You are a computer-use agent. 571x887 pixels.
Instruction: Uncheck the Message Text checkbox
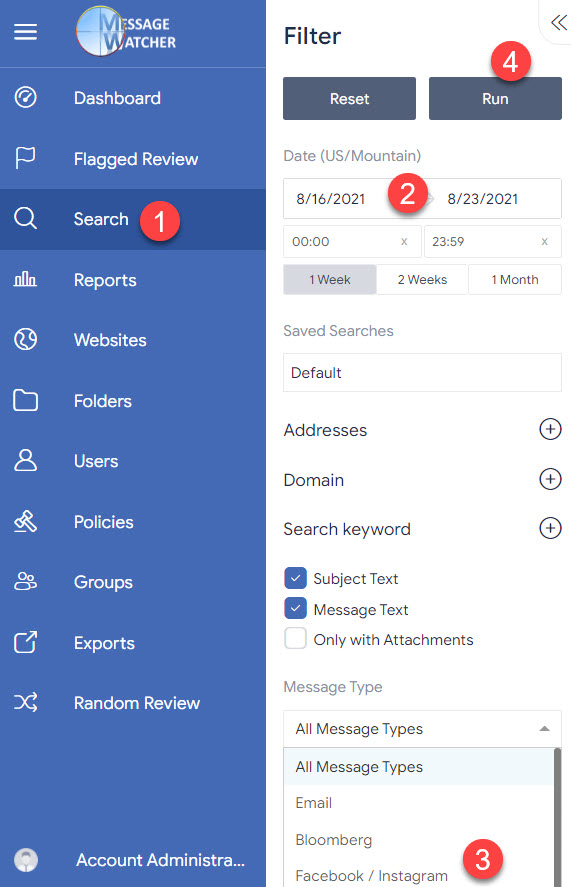(295, 609)
